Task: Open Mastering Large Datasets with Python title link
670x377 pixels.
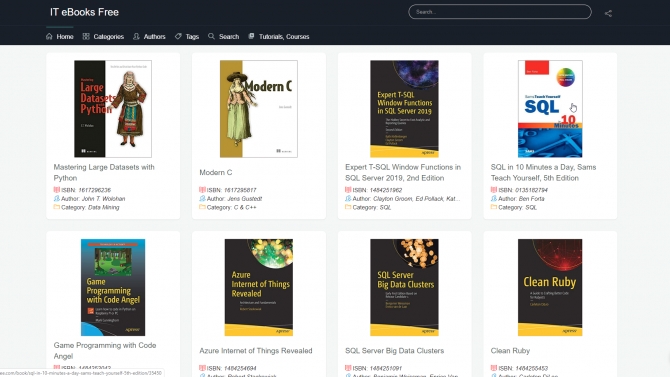Action: click(x=104, y=172)
